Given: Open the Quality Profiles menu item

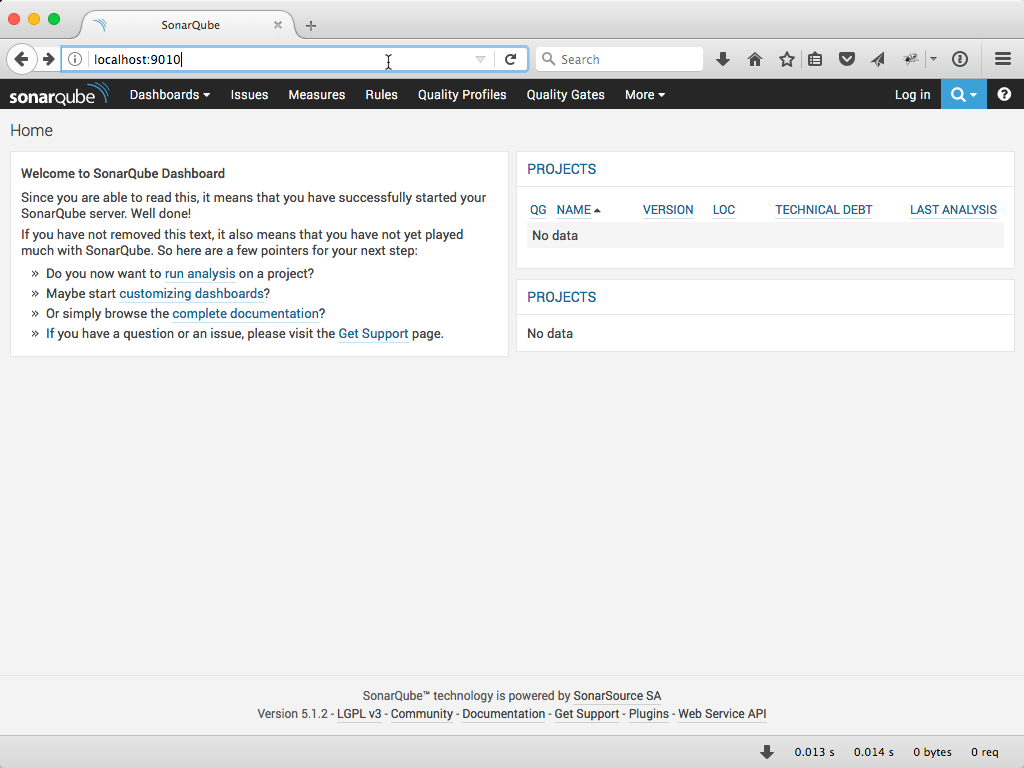Looking at the screenshot, I should click(x=462, y=95).
